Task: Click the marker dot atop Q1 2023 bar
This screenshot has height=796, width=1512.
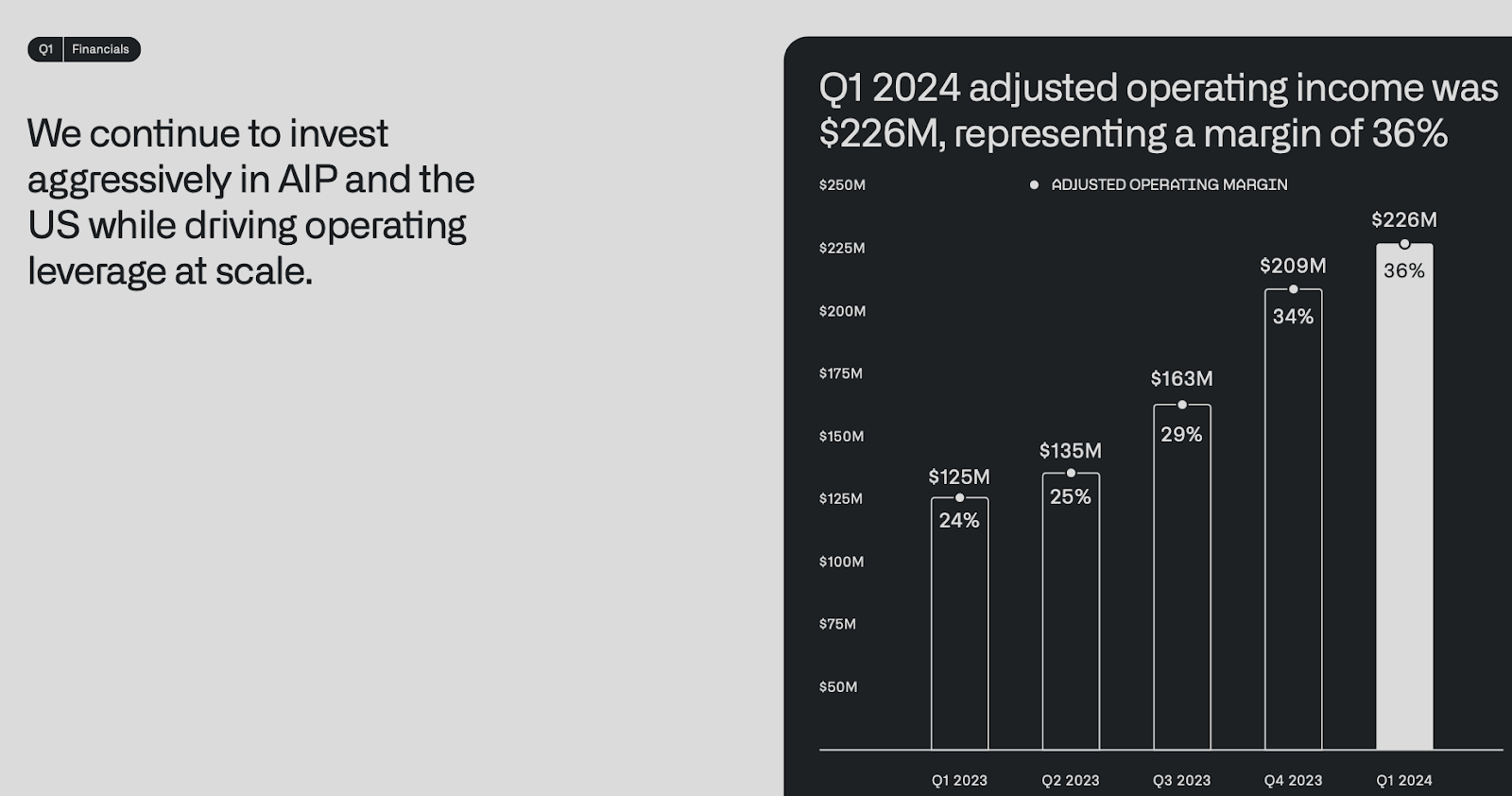Action: click(959, 498)
